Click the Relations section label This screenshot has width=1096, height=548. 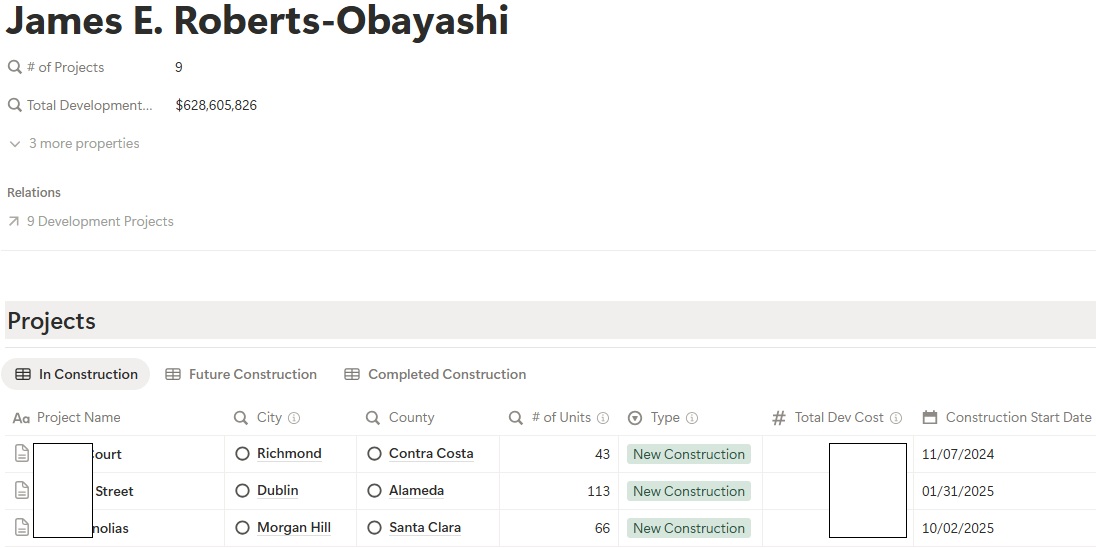tap(34, 192)
